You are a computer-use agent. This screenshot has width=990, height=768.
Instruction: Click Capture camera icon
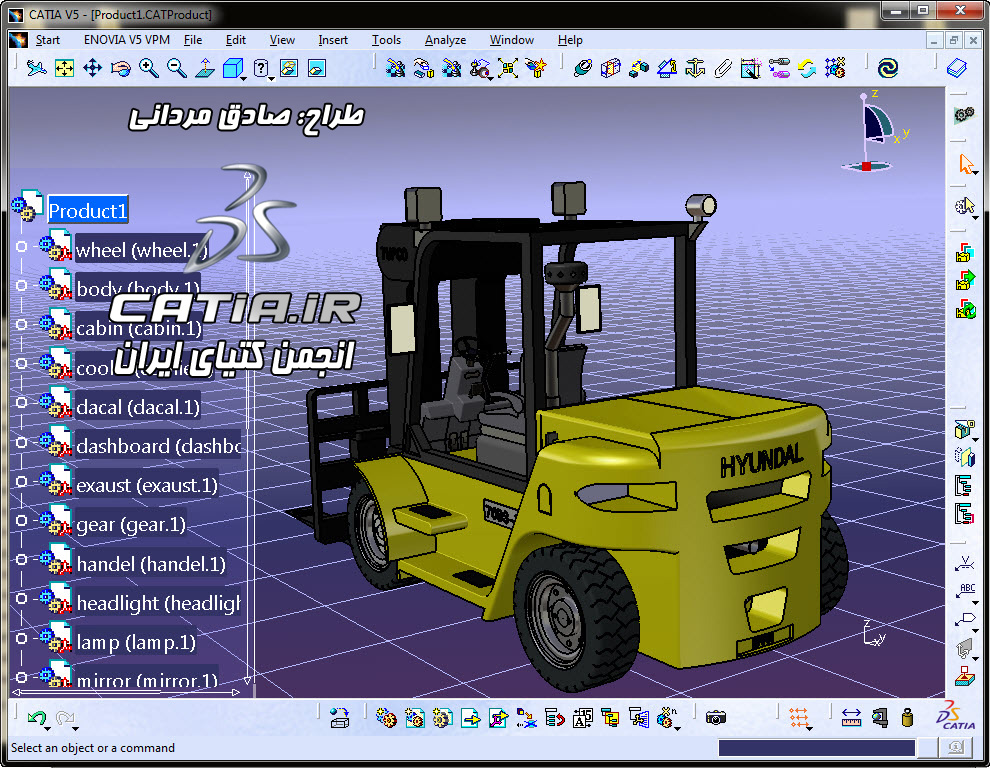point(715,717)
